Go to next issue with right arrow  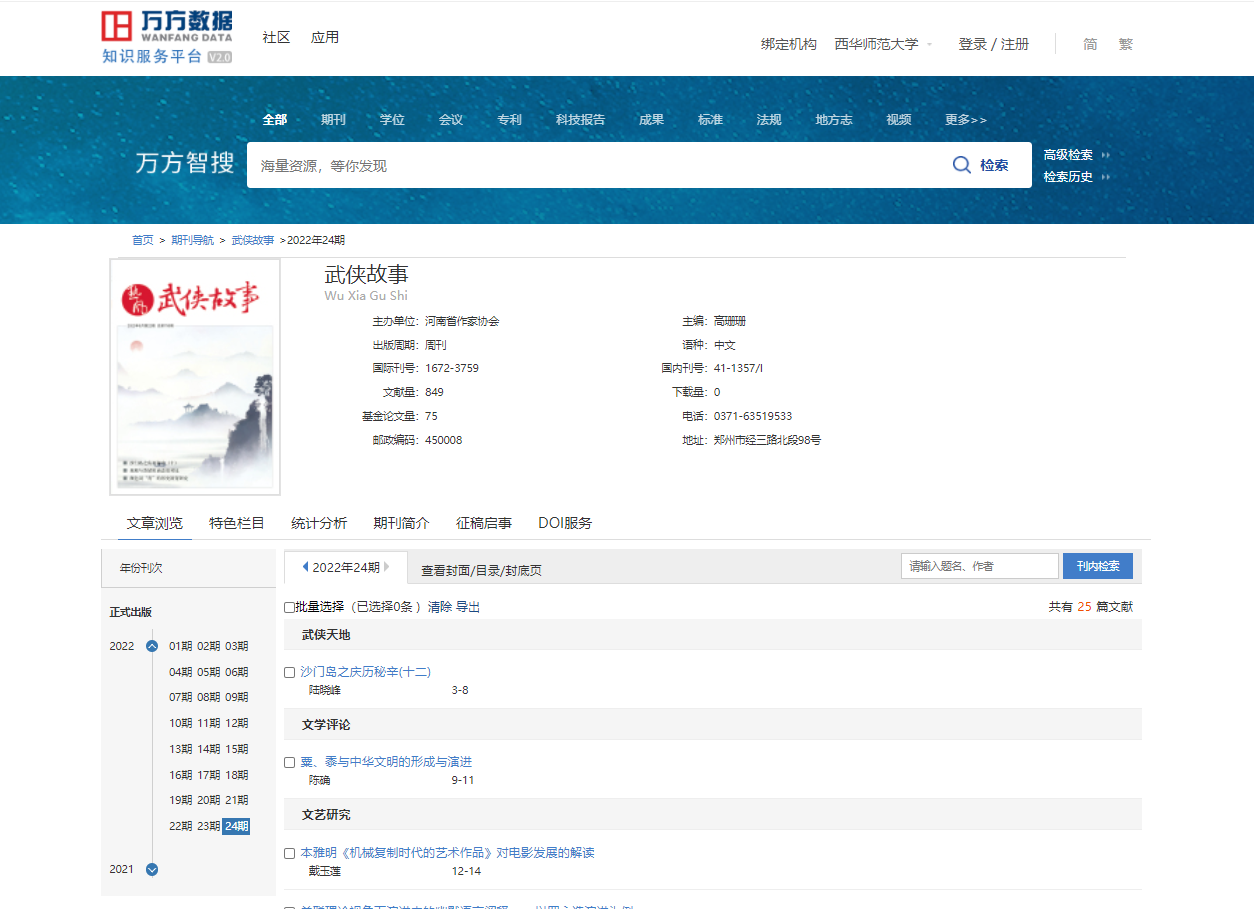pyautogui.click(x=387, y=567)
